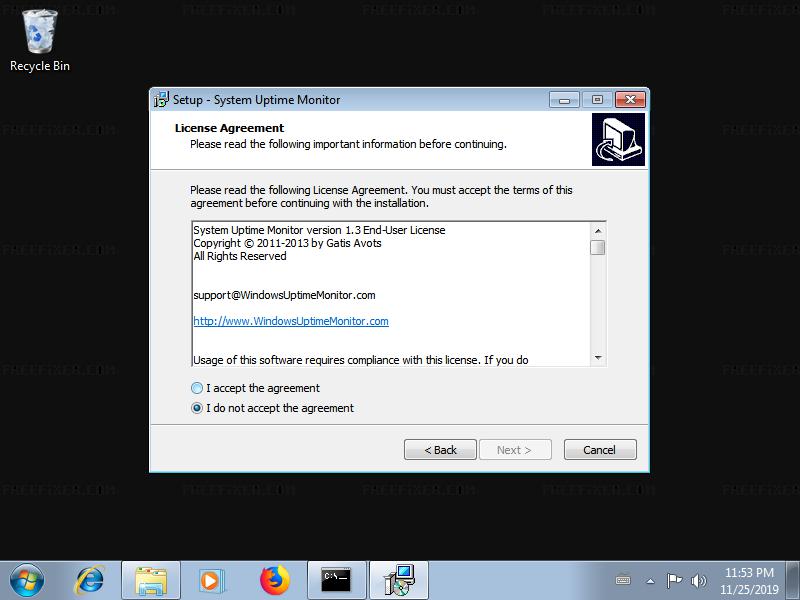Click the Back button
Viewport: 800px width, 600px height.
440,450
